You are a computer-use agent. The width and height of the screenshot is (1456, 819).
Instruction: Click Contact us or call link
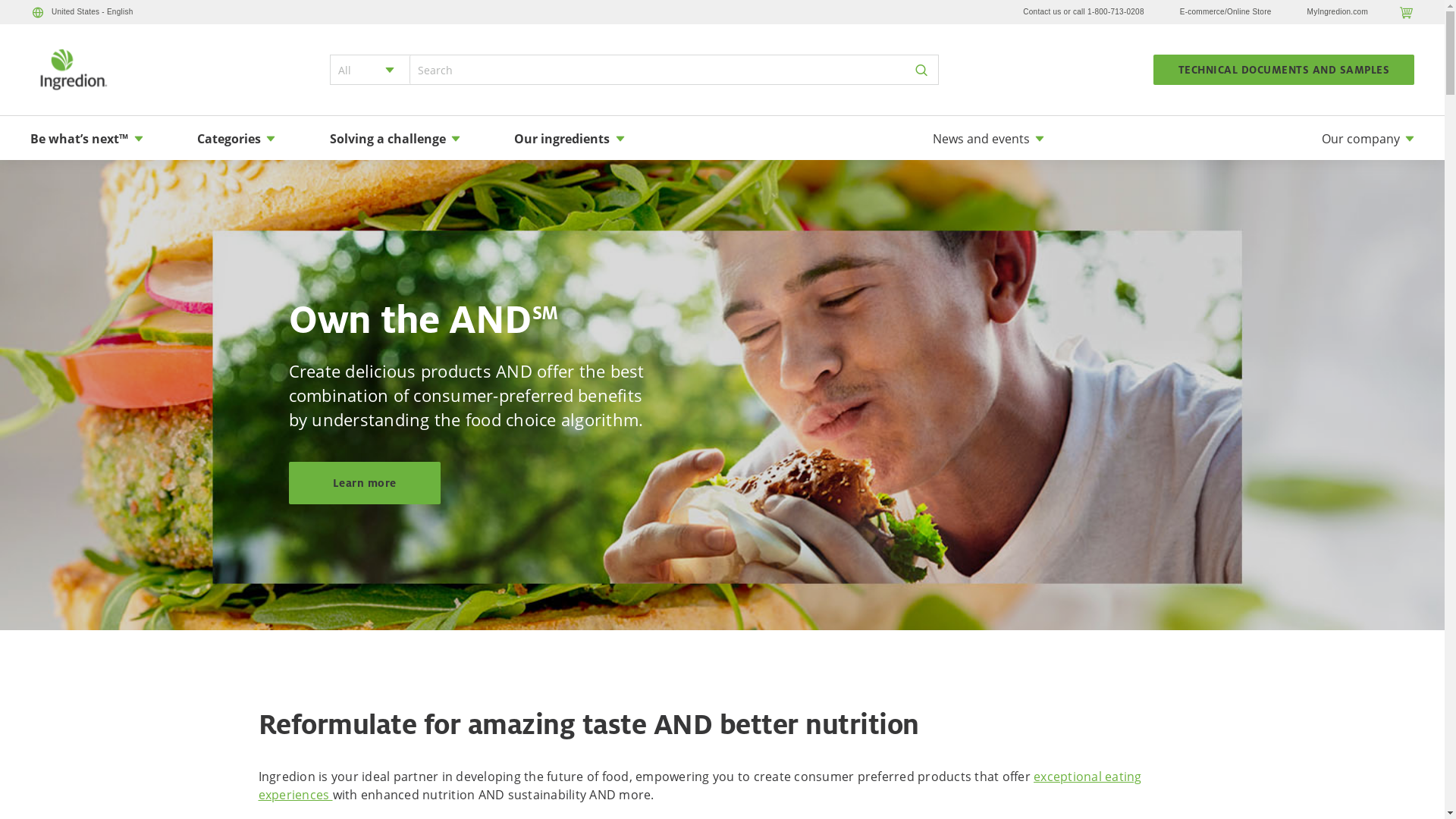1083,12
